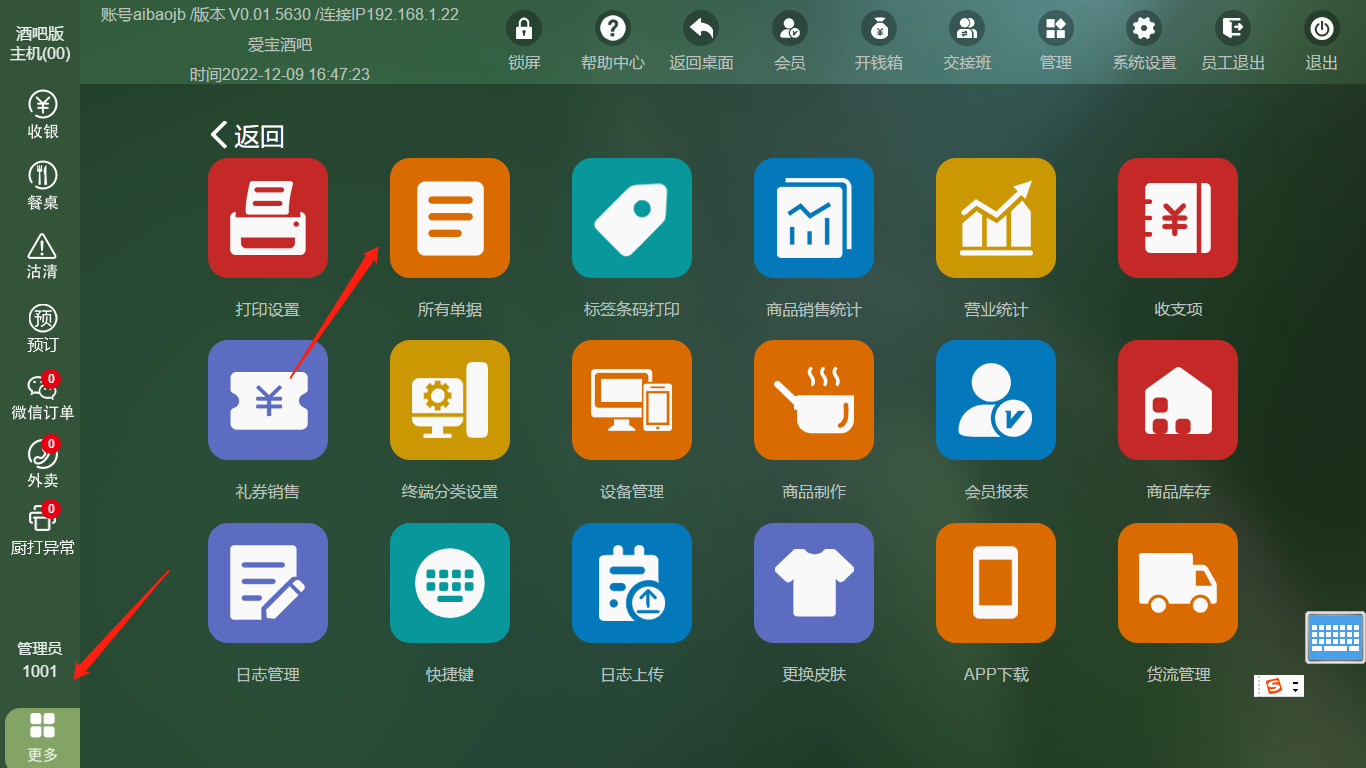Click the 返回 back link
Image resolution: width=1366 pixels, height=768 pixels.
[x=247, y=136]
